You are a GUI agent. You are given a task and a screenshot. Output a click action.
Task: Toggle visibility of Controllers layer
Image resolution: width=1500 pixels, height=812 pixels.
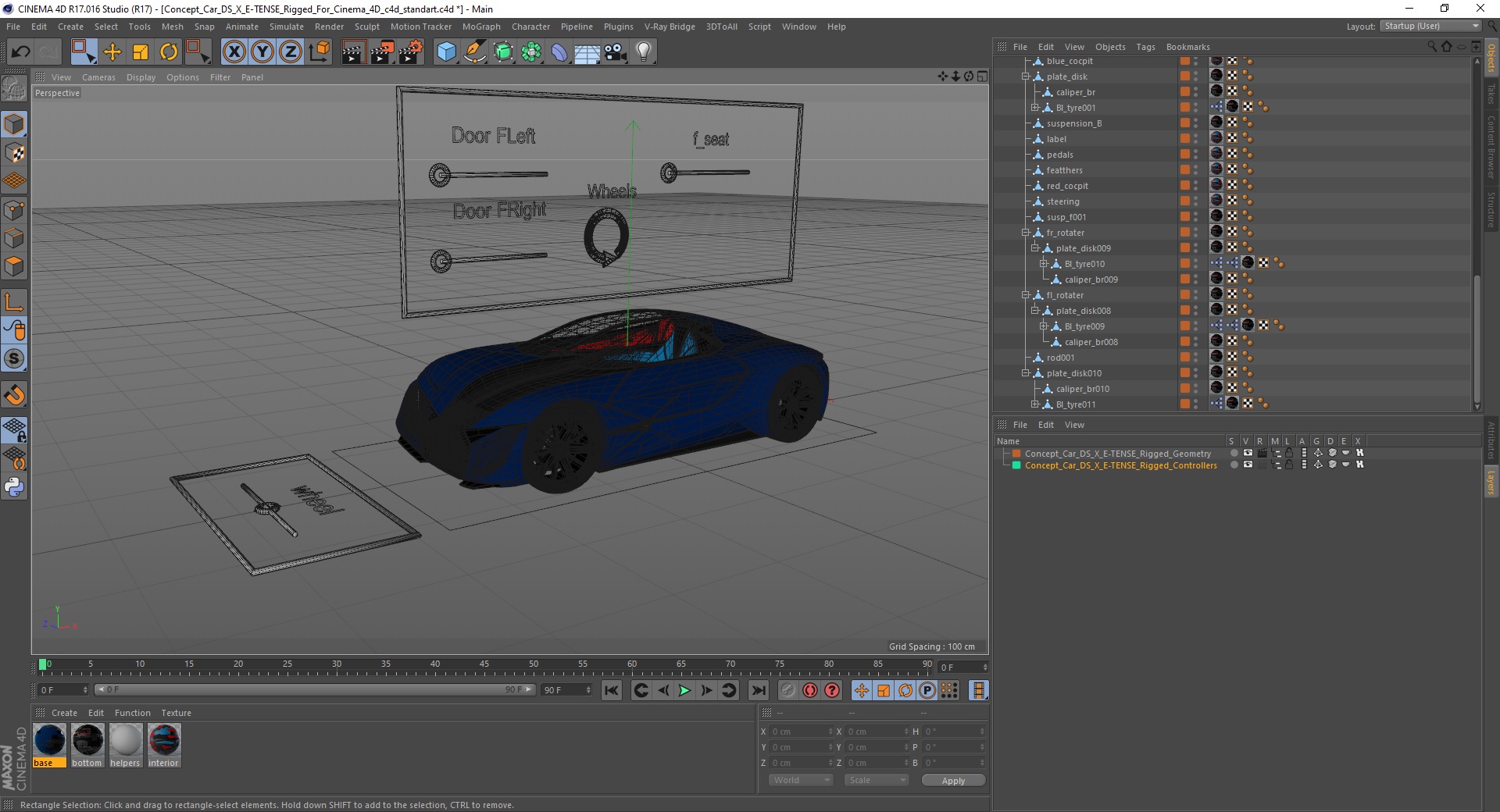pyautogui.click(x=1248, y=465)
